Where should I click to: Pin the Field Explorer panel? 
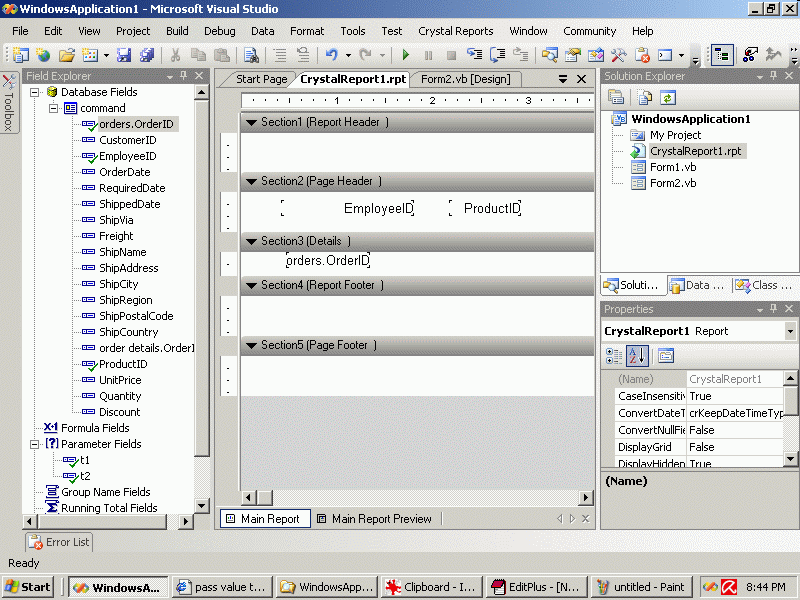[x=184, y=76]
